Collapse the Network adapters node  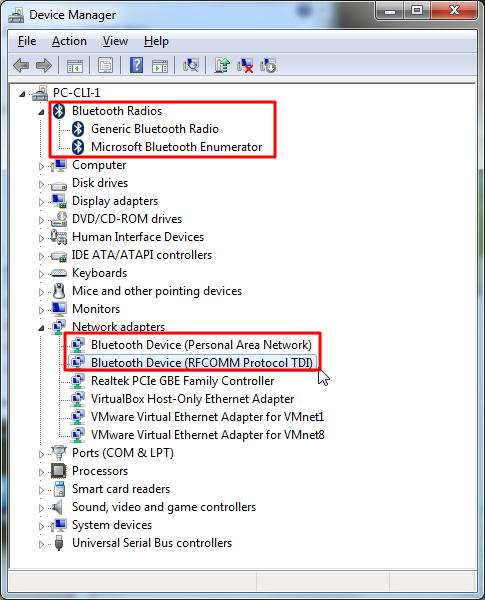tap(41, 328)
